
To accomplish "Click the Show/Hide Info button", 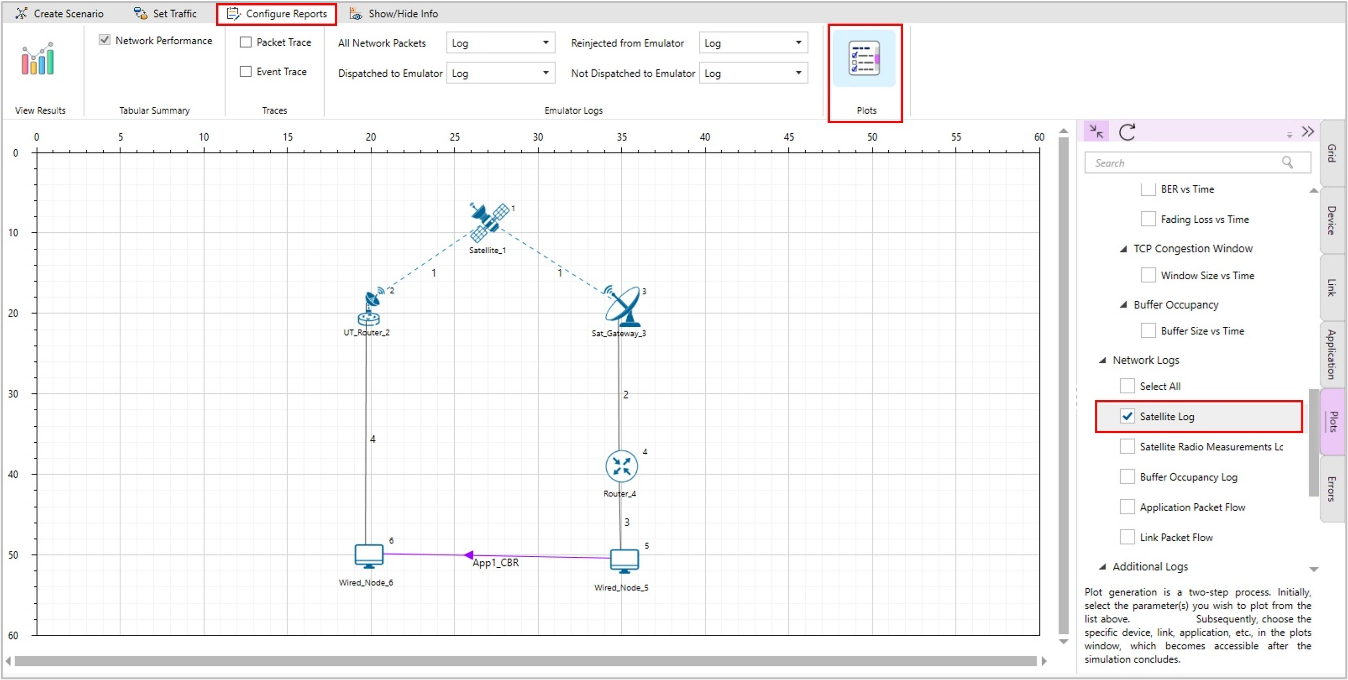I will 393,14.
